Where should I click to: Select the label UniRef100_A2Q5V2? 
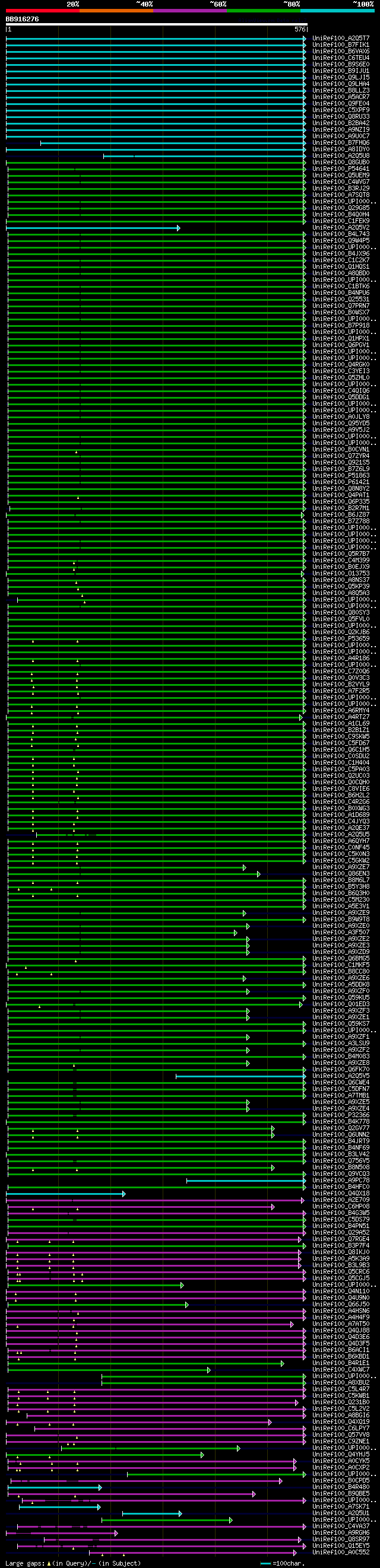coord(341,228)
